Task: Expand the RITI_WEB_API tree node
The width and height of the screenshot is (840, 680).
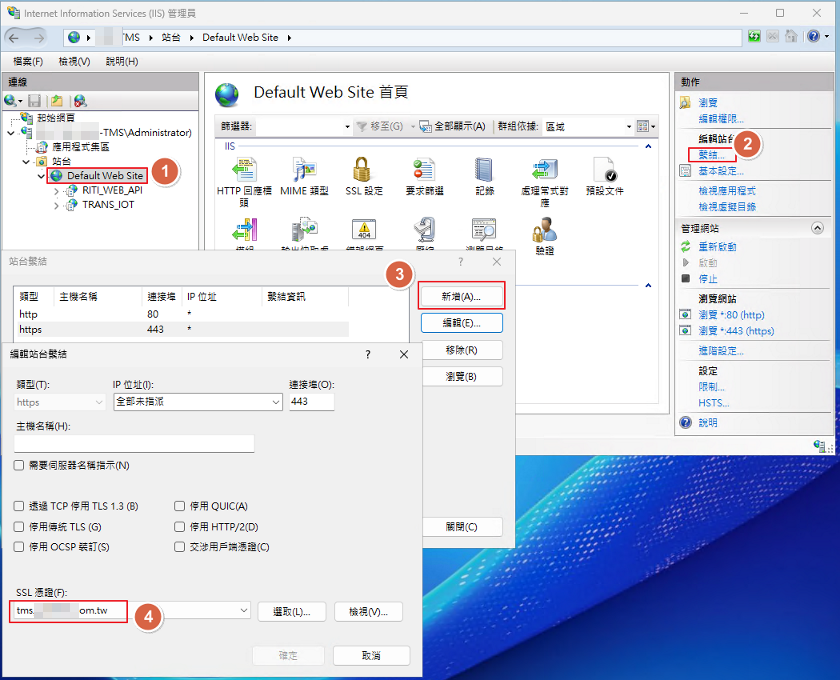Action: [x=56, y=191]
